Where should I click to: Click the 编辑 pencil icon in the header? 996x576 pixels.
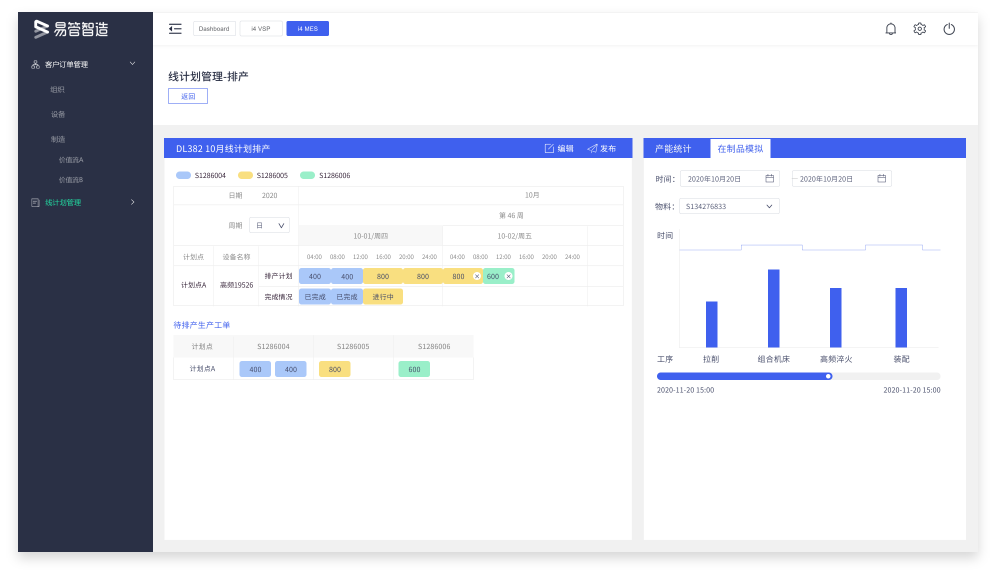549,149
